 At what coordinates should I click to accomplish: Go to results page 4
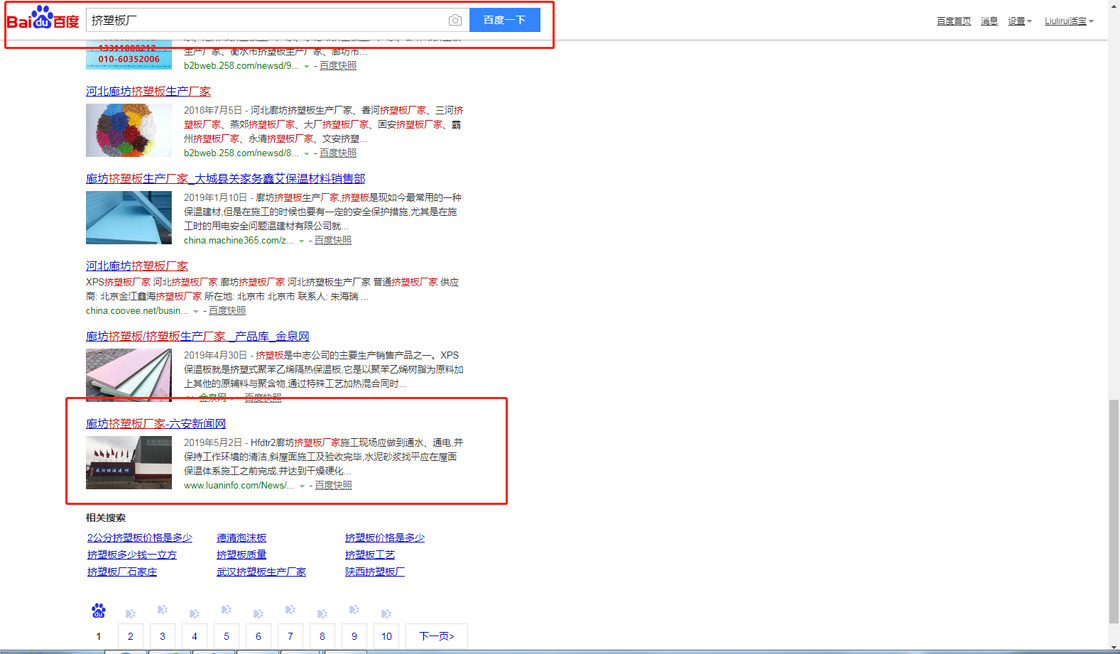[x=194, y=636]
